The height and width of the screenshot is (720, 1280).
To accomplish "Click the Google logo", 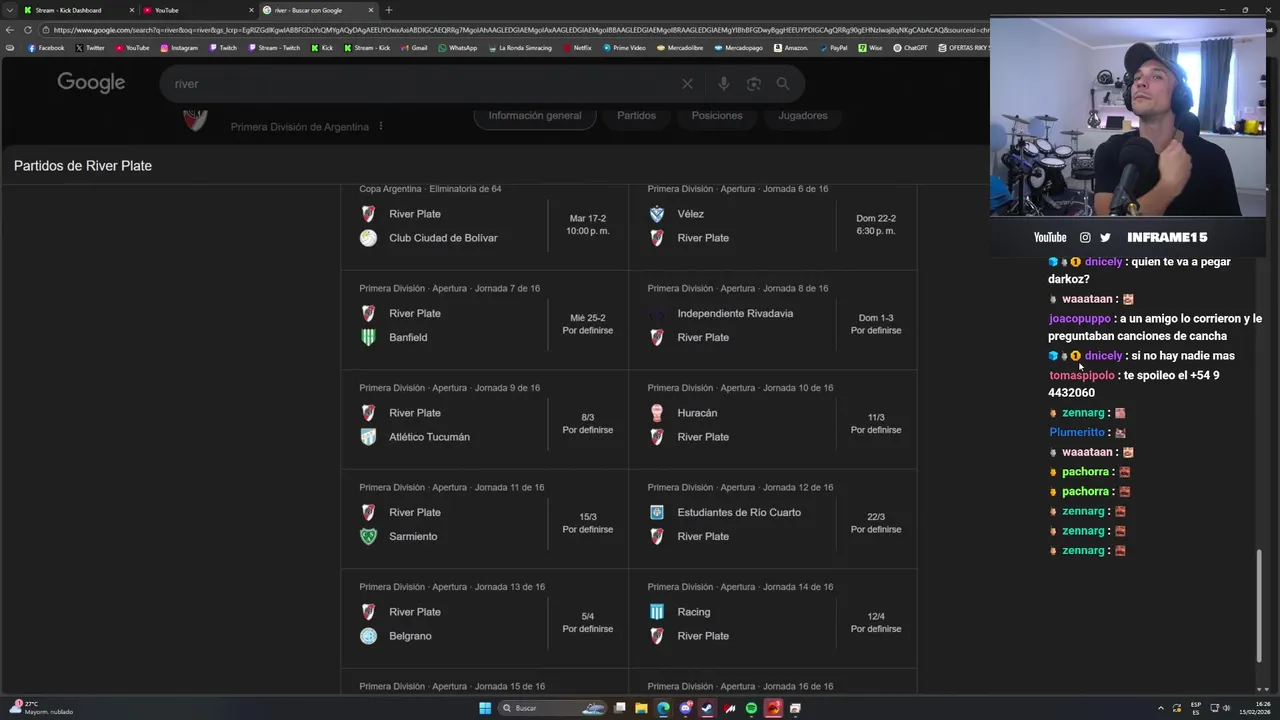I will pyautogui.click(x=91, y=83).
